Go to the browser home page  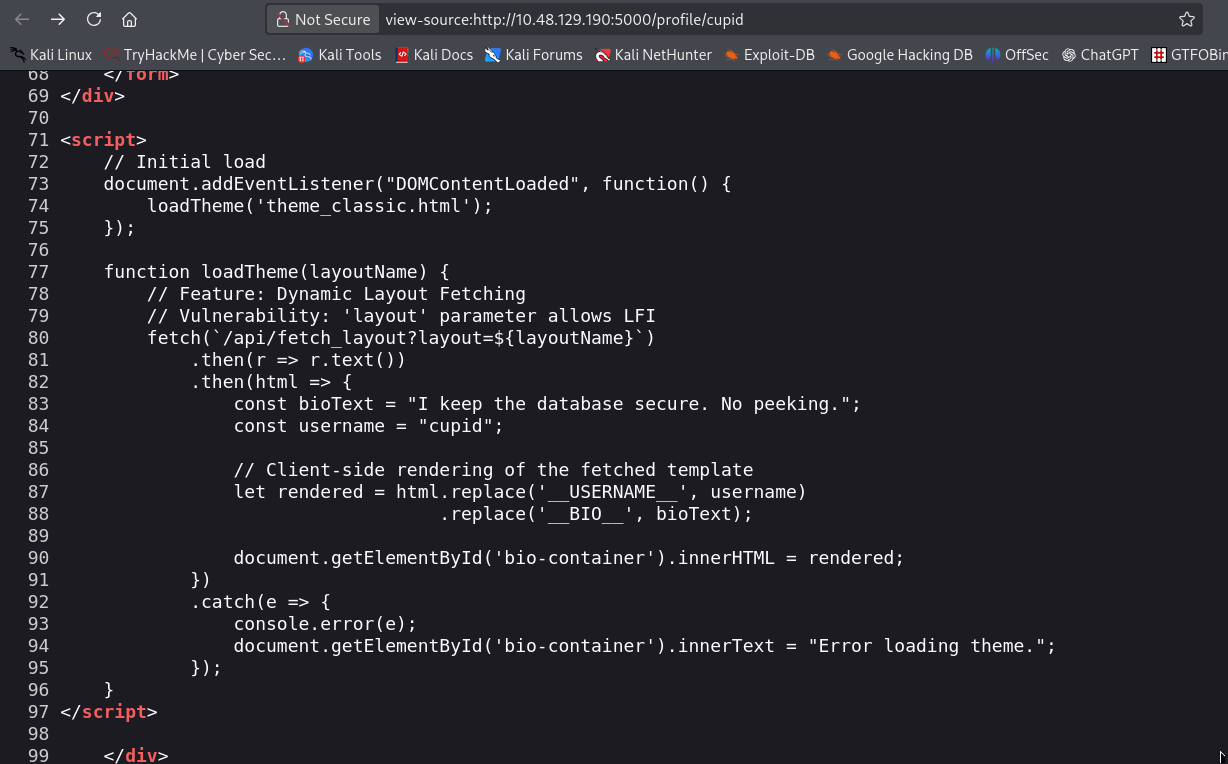click(129, 19)
